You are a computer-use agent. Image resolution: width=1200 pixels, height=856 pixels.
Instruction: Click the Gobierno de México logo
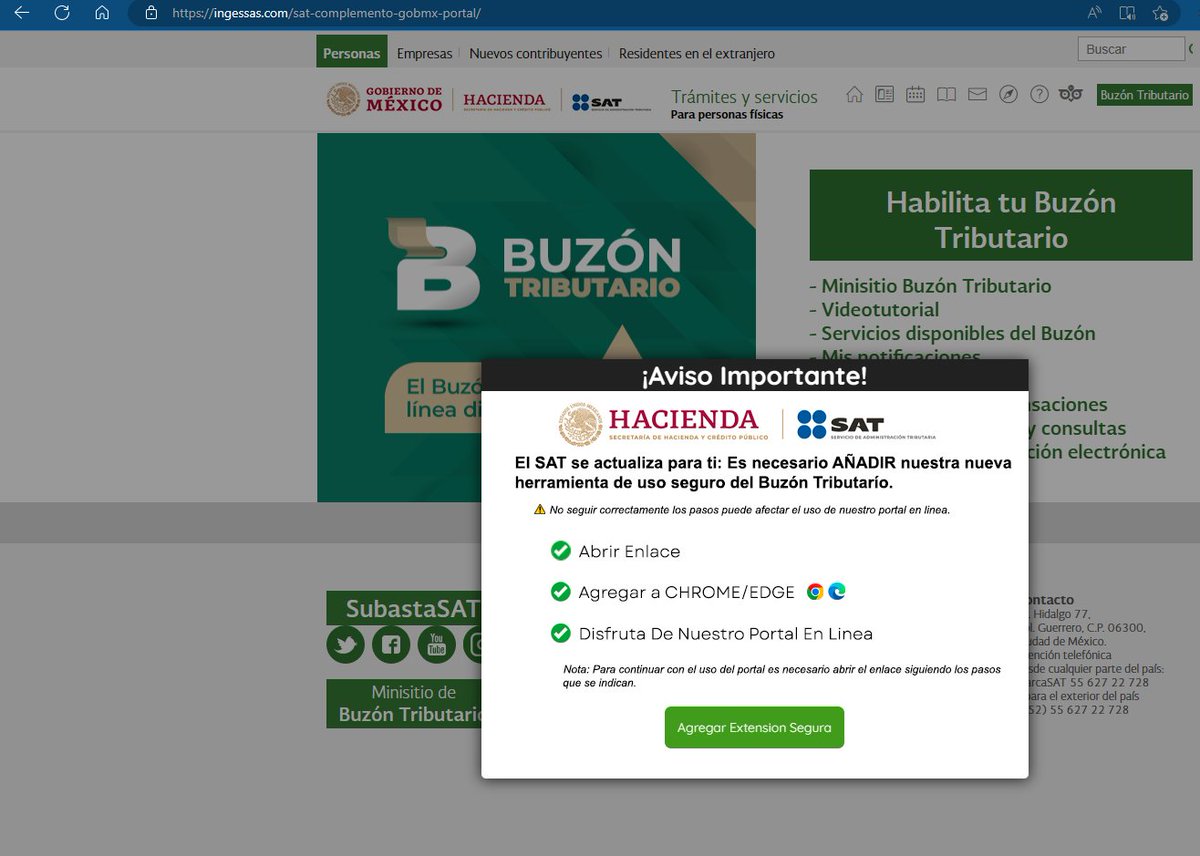click(384, 99)
